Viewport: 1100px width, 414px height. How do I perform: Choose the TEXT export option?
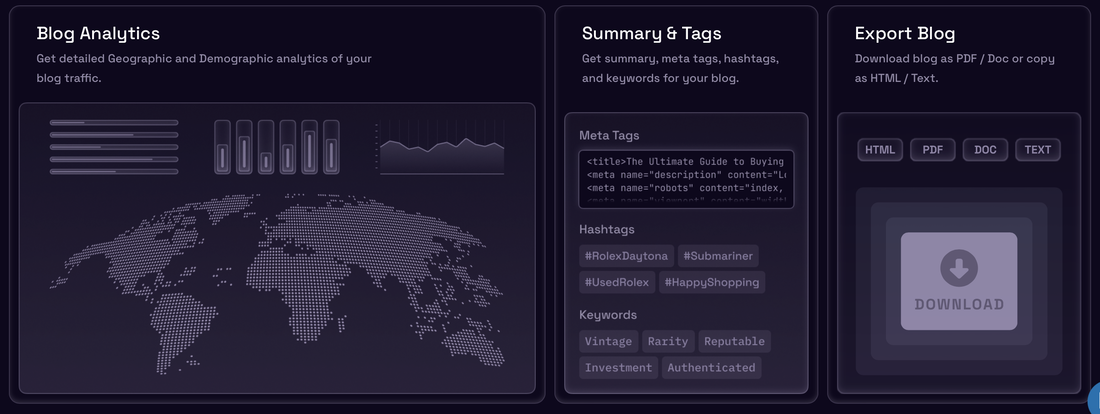point(1038,149)
